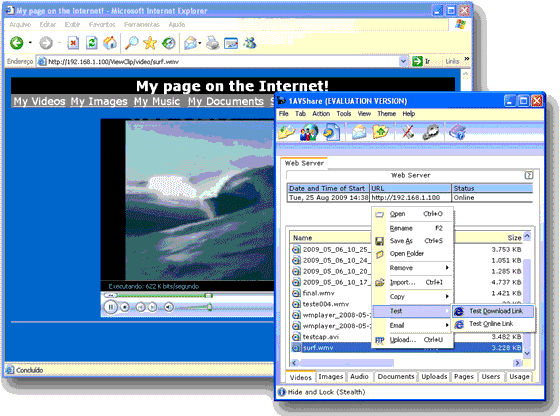This screenshot has height=416, width=560.
Task: Open History icon in Internet Explorer toolbar
Action: (x=169, y=43)
